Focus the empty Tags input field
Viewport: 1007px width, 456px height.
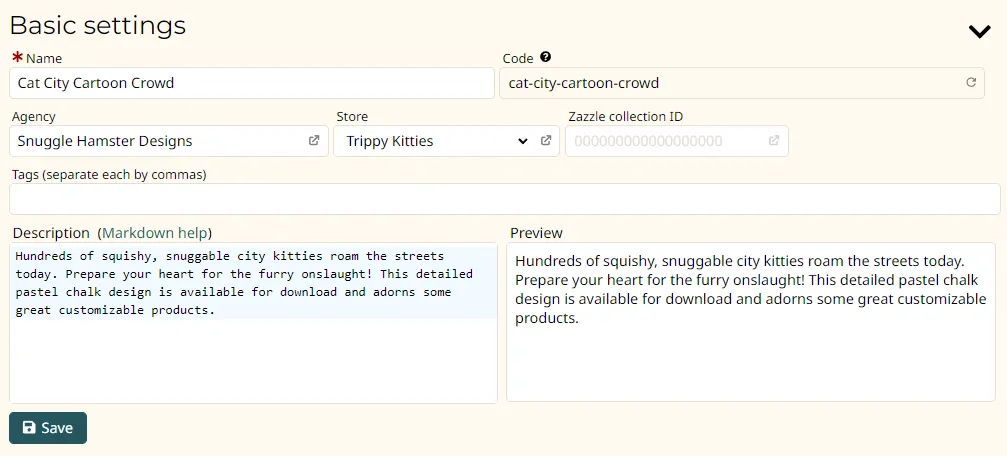[x=504, y=199]
